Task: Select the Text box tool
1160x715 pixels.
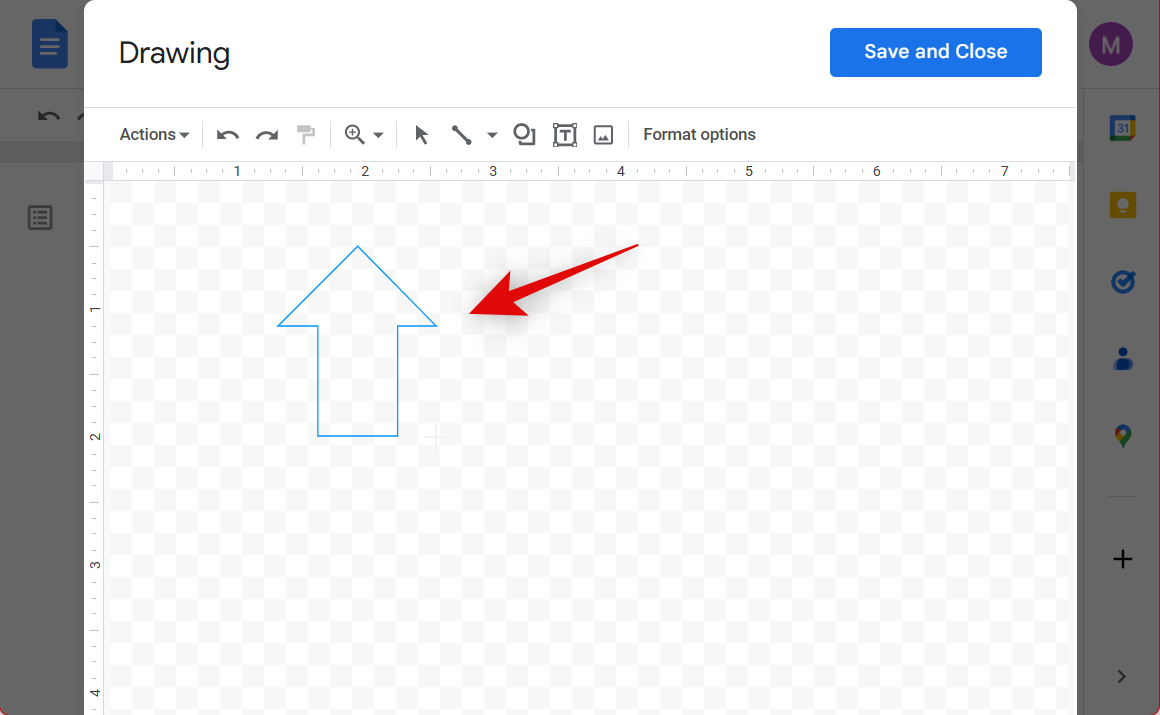Action: point(564,135)
